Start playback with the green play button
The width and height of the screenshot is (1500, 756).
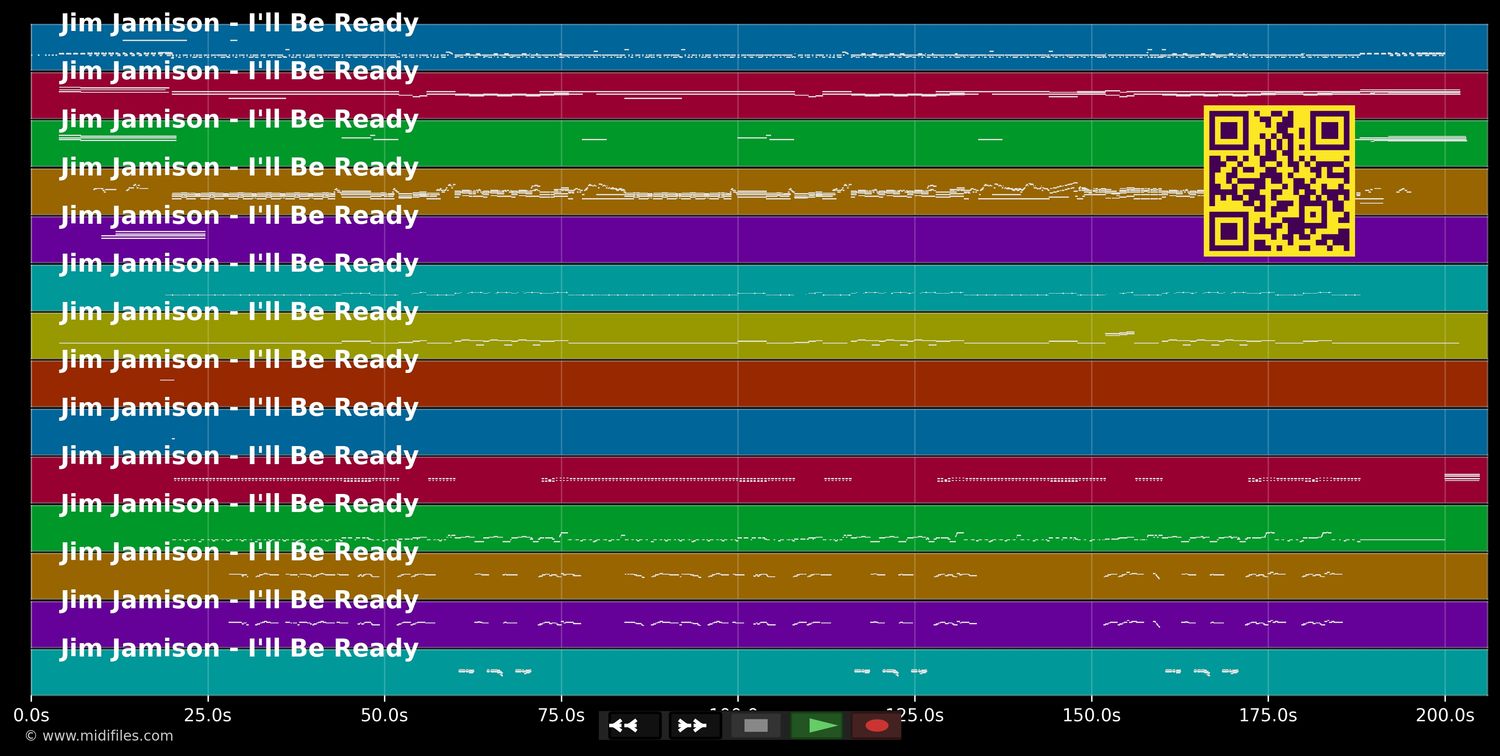click(817, 726)
